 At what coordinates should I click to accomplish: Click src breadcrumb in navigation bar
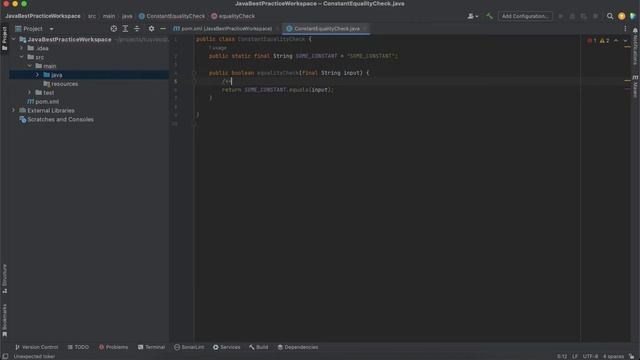click(x=92, y=16)
